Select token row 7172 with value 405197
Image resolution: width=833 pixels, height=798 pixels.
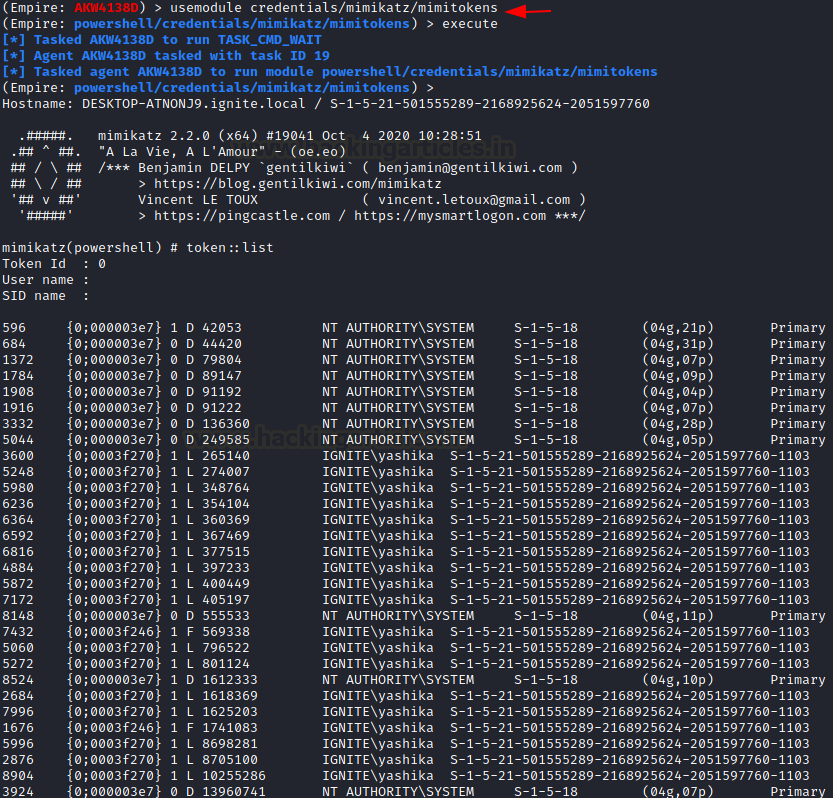406,599
